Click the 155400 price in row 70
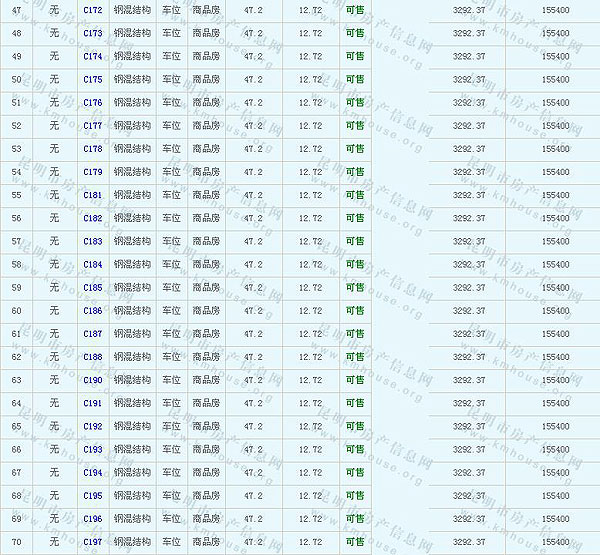 [x=555, y=542]
